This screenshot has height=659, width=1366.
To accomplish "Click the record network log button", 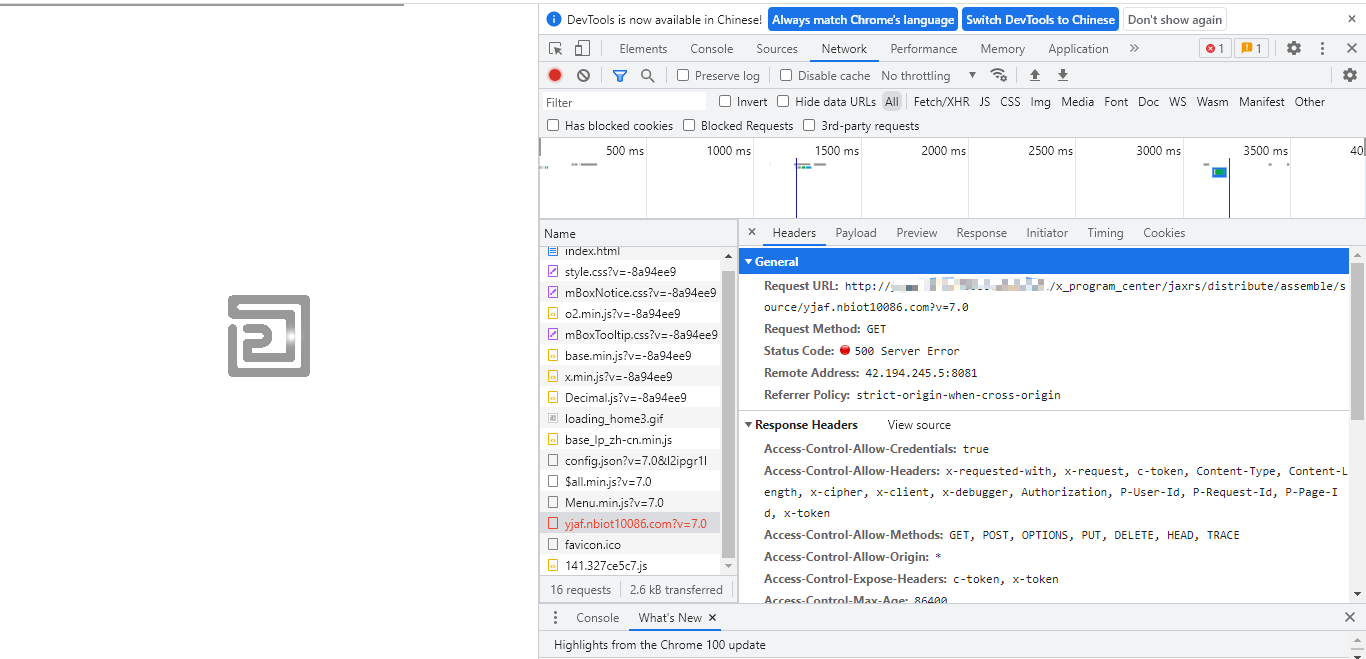I will tap(555, 75).
